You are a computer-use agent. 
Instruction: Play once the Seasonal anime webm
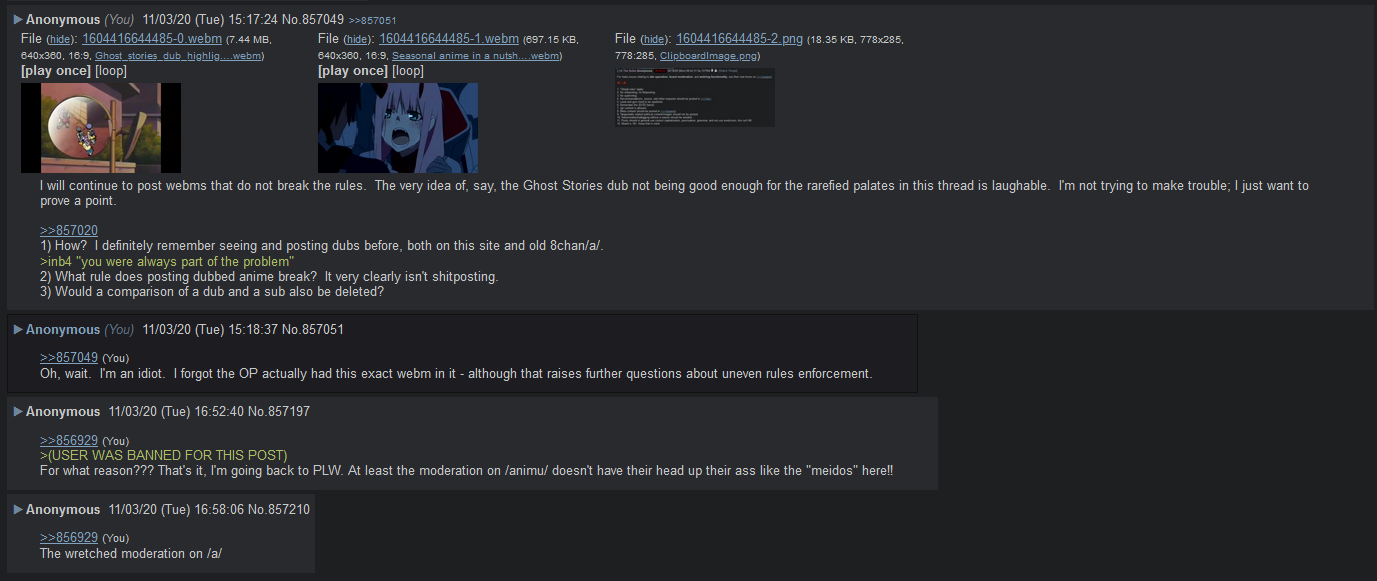(x=353, y=71)
